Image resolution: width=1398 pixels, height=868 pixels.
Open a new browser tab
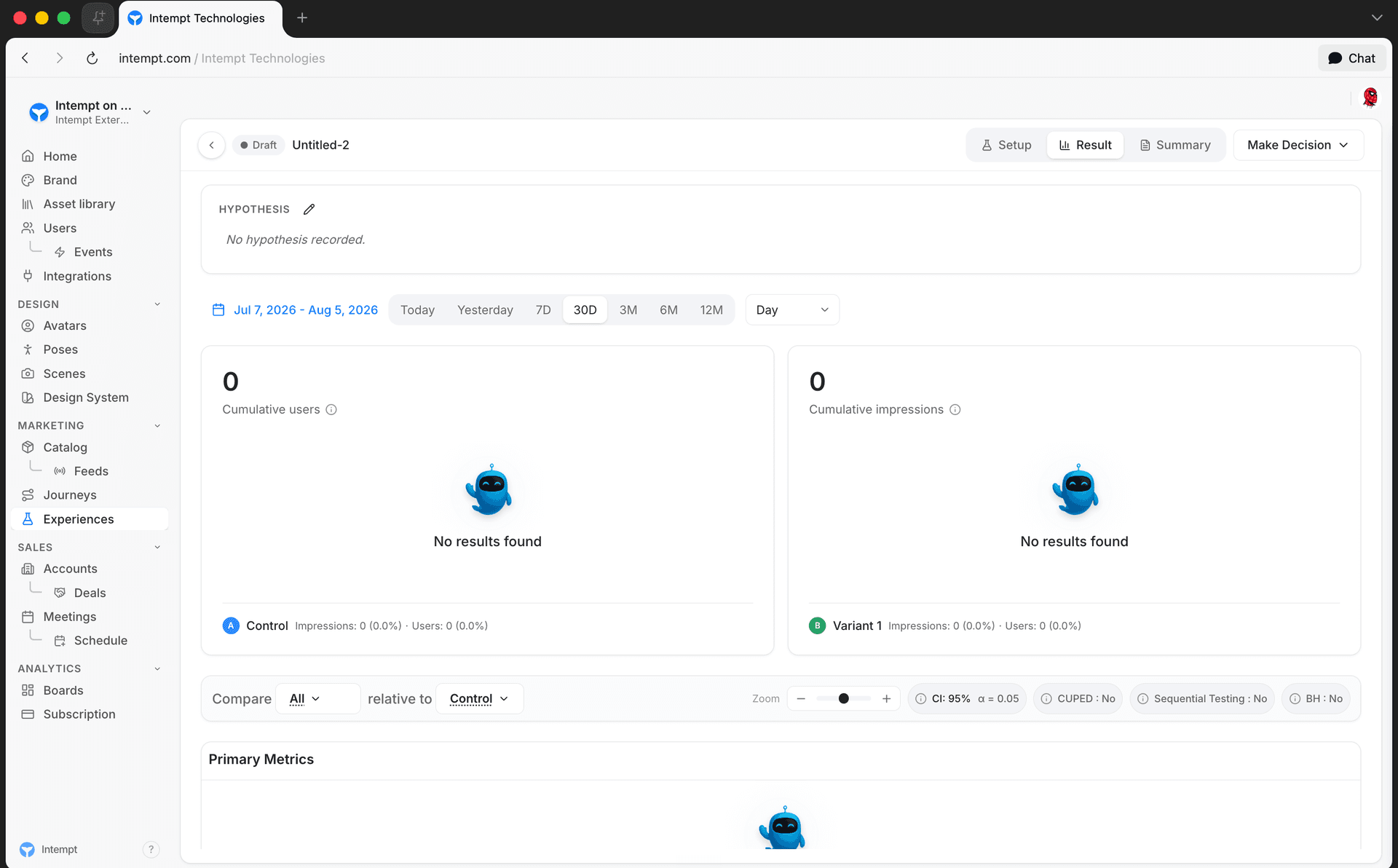coord(302,17)
